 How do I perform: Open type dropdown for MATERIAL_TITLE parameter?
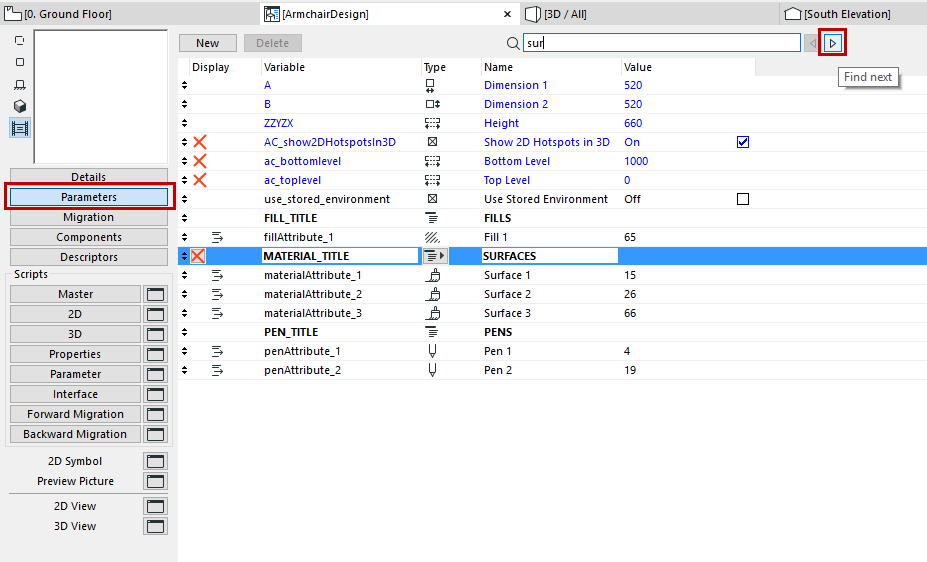coord(435,256)
